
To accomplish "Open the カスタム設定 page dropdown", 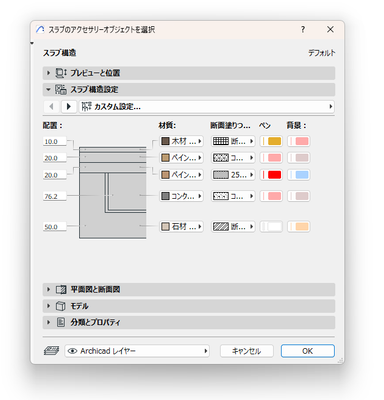I will click(x=207, y=107).
